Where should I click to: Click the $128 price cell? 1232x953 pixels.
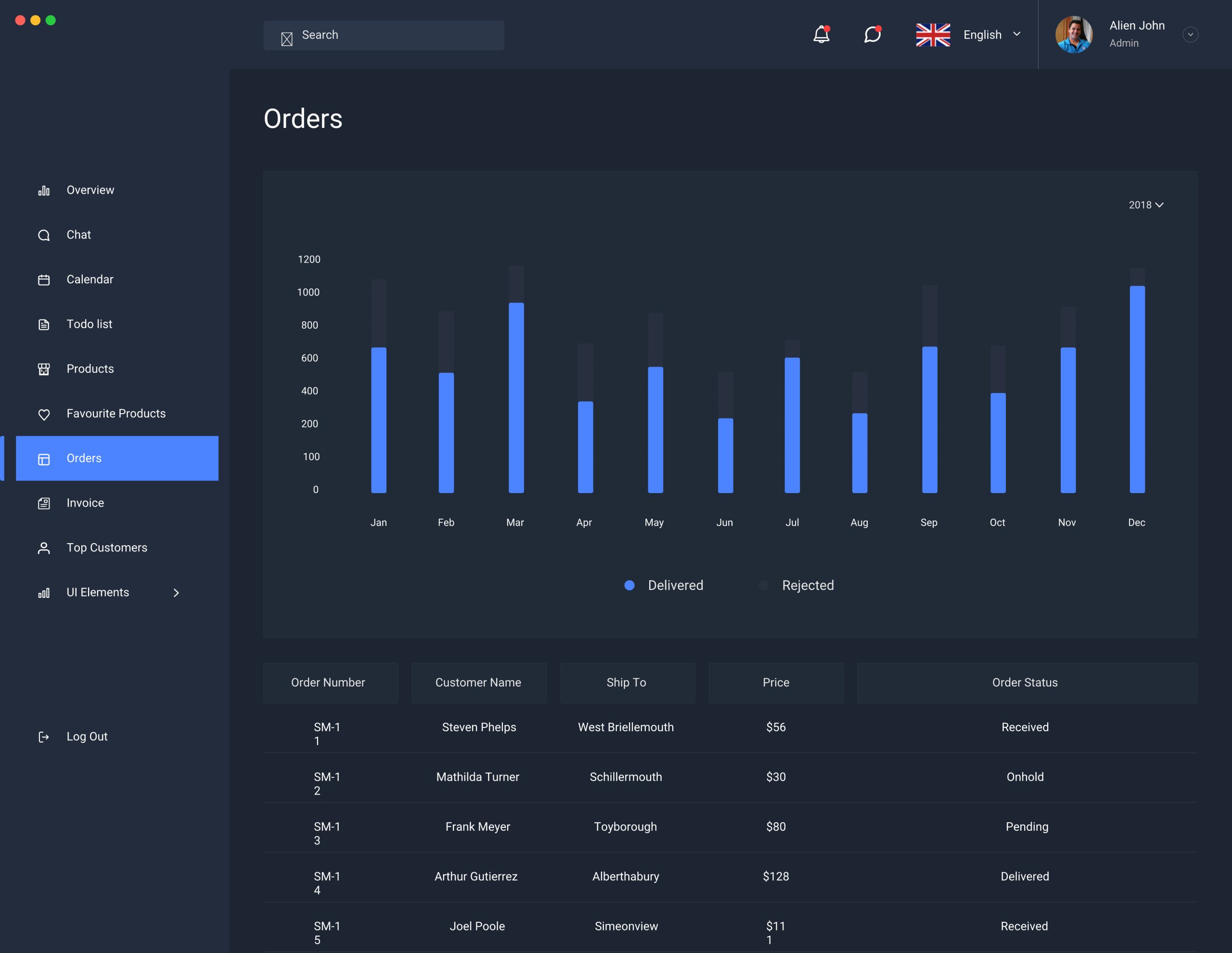(x=776, y=877)
